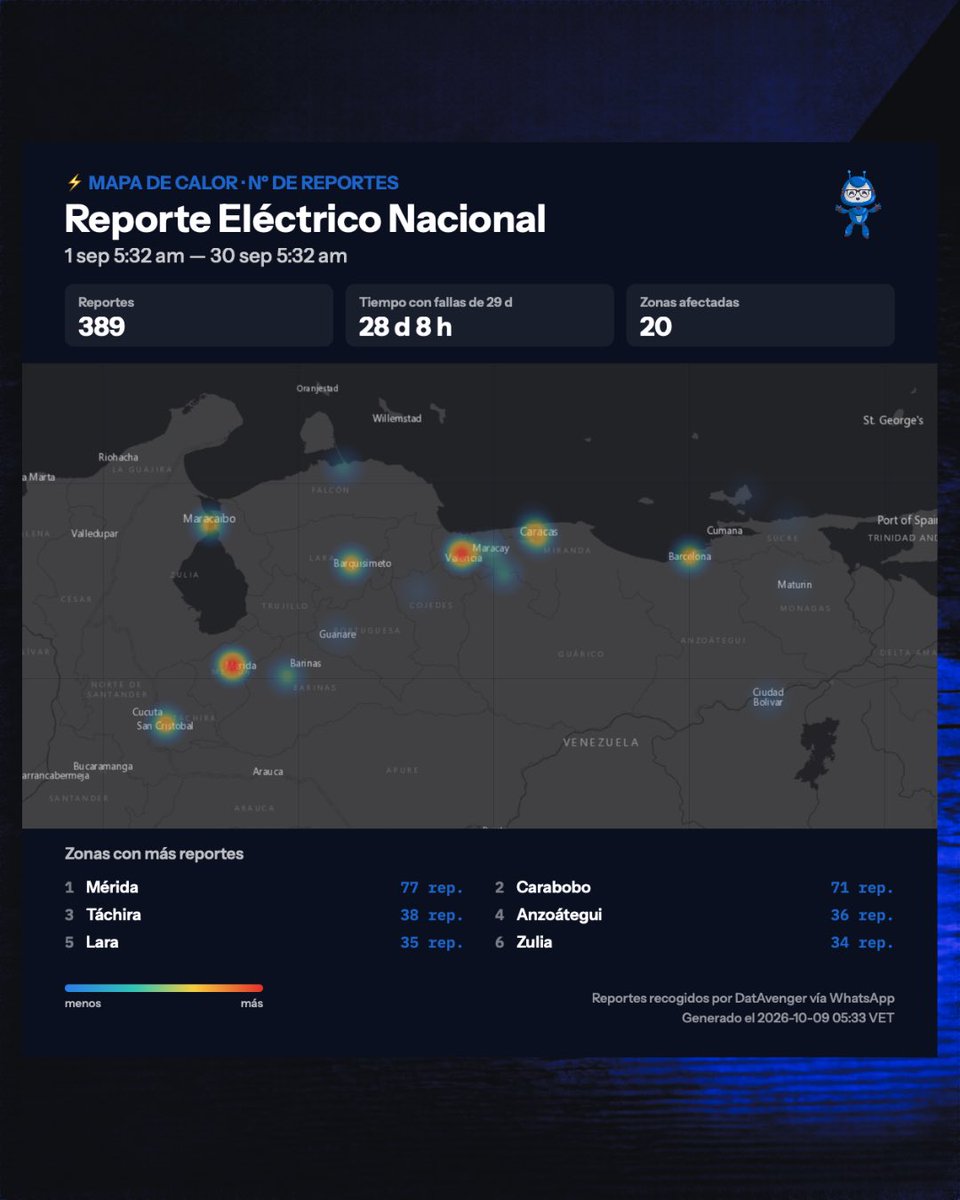Click the Guanare map label
Image resolution: width=960 pixels, height=1200 pixels.
click(x=338, y=634)
